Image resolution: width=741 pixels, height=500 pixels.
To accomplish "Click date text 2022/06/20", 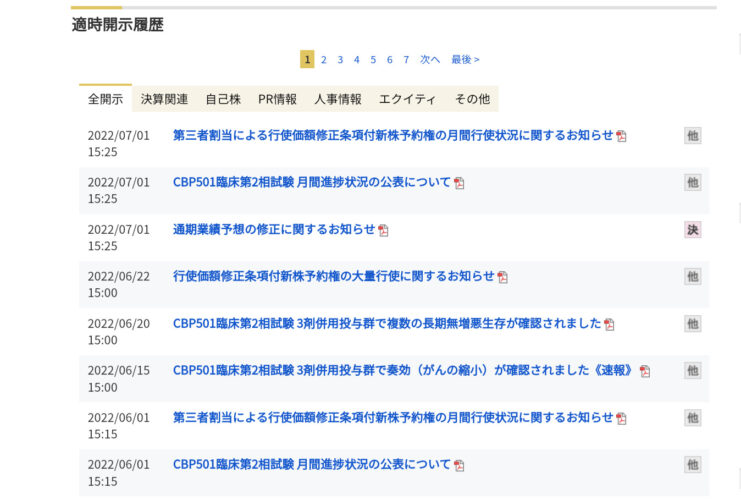I will click(119, 324).
